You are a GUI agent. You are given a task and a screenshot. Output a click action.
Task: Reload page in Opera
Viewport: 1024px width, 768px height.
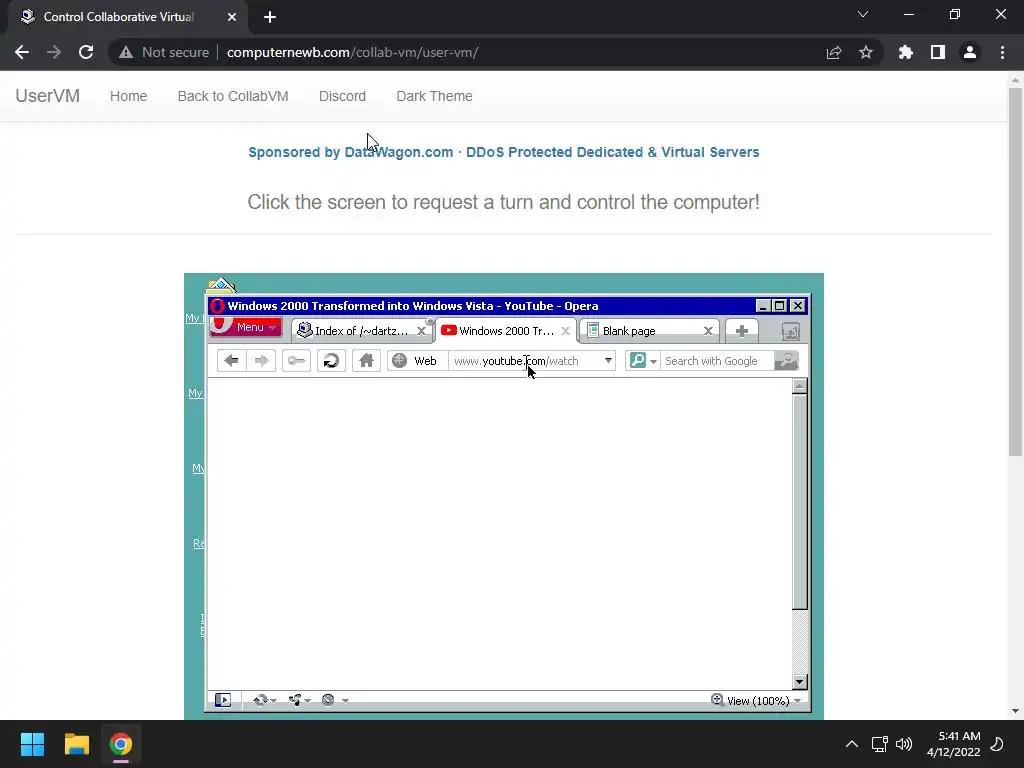pos(331,360)
